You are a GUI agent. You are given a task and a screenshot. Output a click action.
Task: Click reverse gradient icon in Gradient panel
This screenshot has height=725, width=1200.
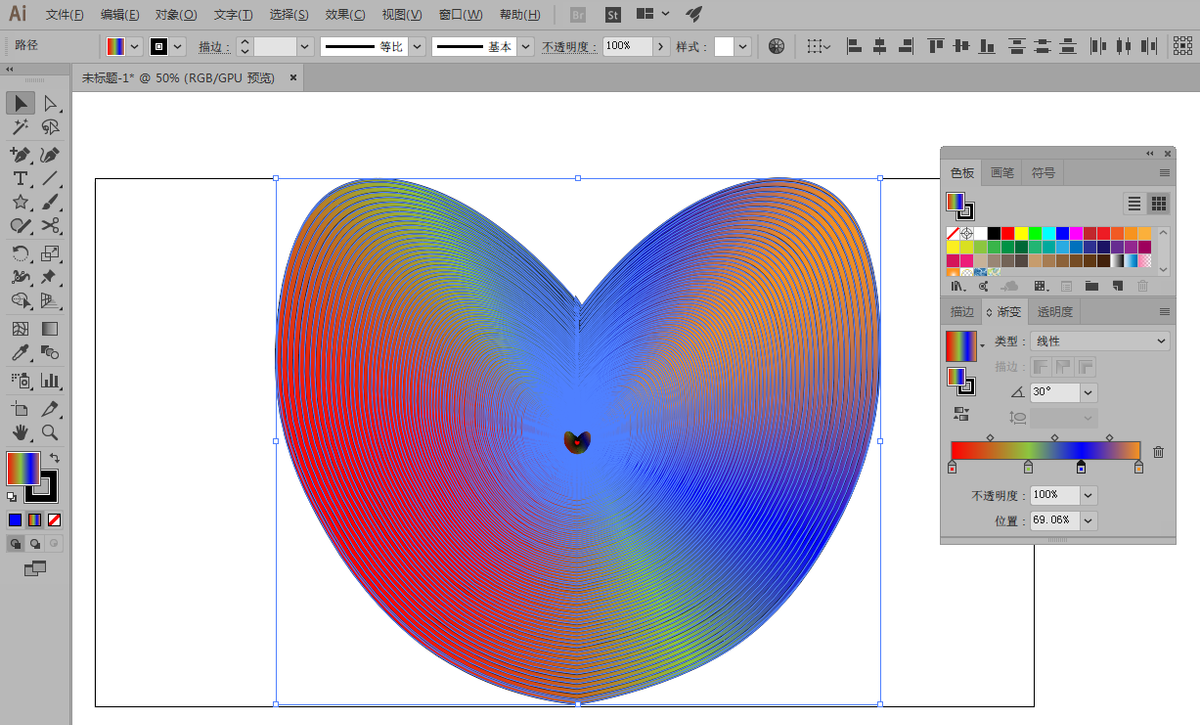coord(962,412)
